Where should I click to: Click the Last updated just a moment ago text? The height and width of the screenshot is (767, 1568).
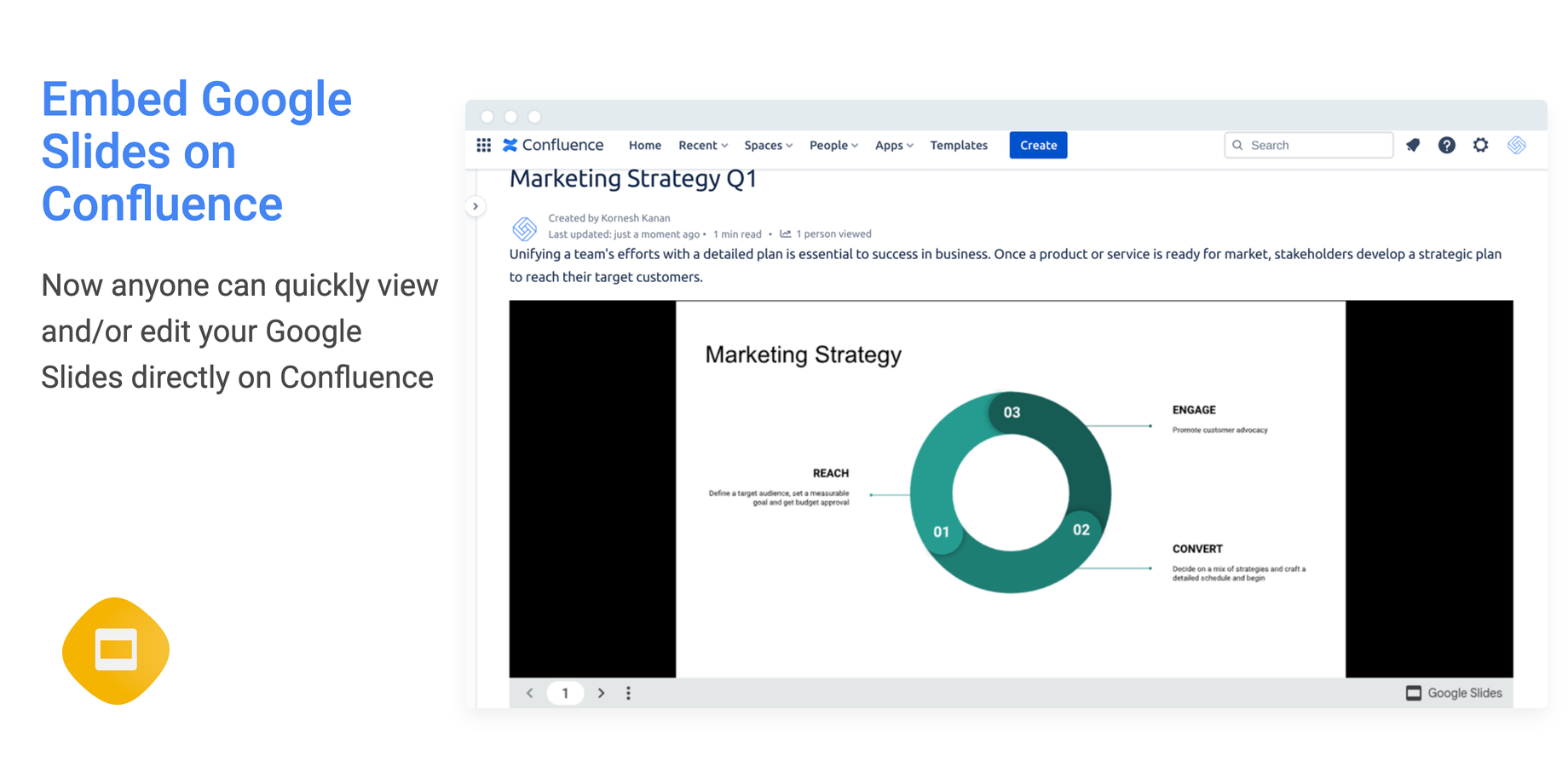(624, 234)
